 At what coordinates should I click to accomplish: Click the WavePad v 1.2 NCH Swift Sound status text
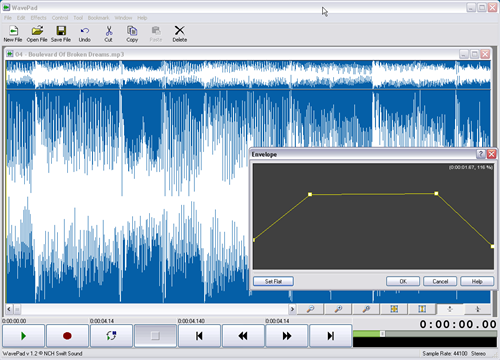coord(43,353)
